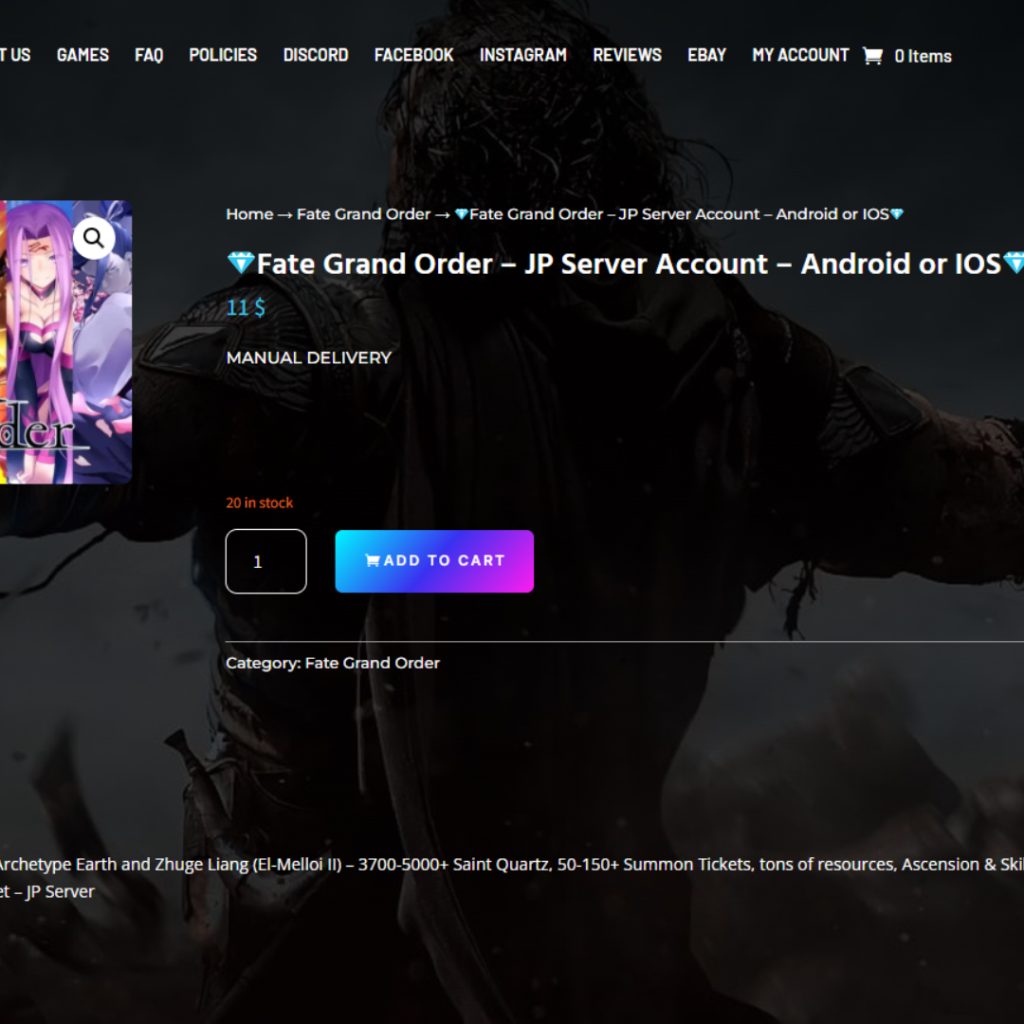Focus the quantity input field

tap(266, 561)
